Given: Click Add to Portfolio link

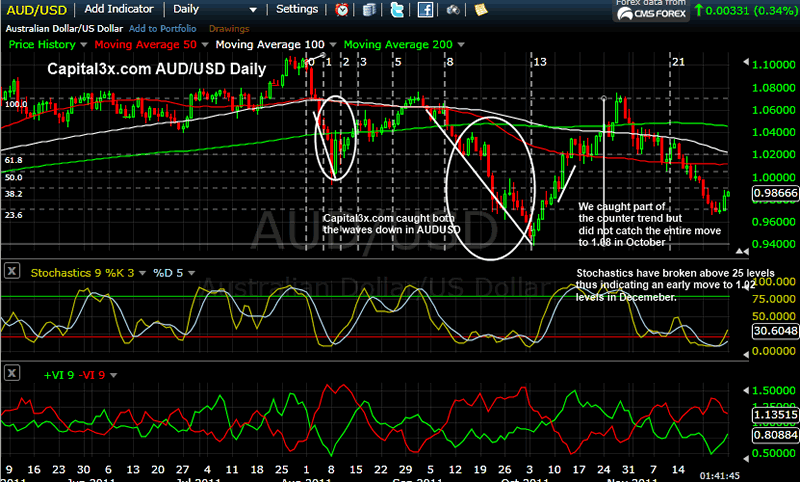Looking at the screenshot, I should (x=162, y=29).
